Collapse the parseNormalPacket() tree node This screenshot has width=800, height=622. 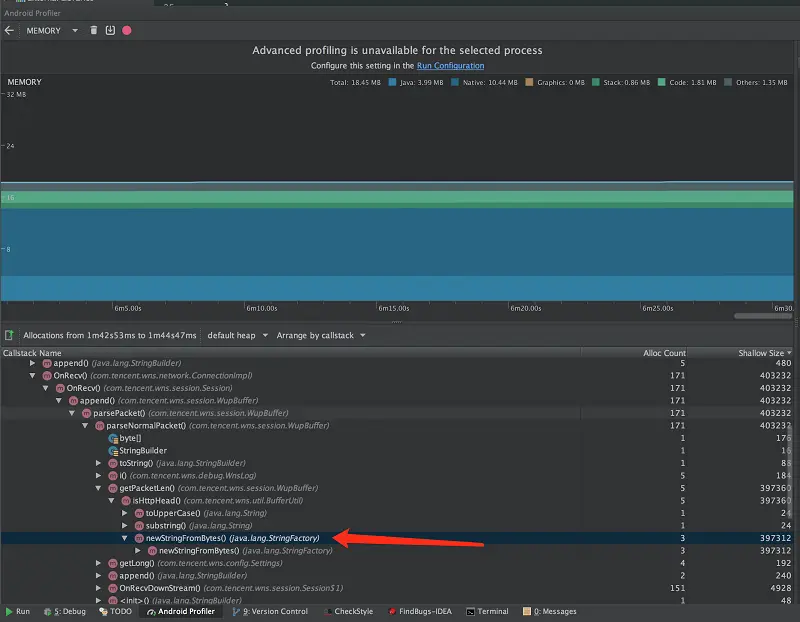pos(85,426)
